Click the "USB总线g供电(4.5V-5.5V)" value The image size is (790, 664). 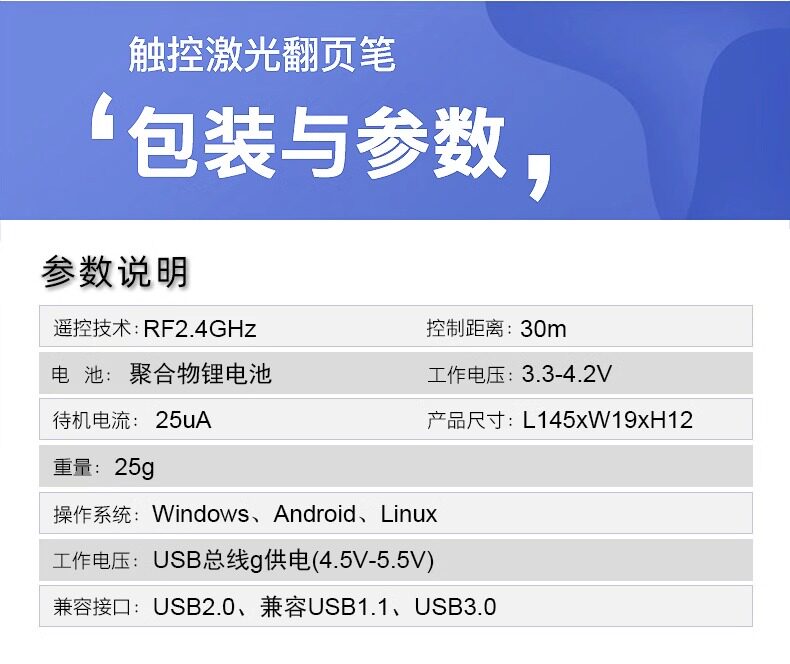[x=293, y=560]
